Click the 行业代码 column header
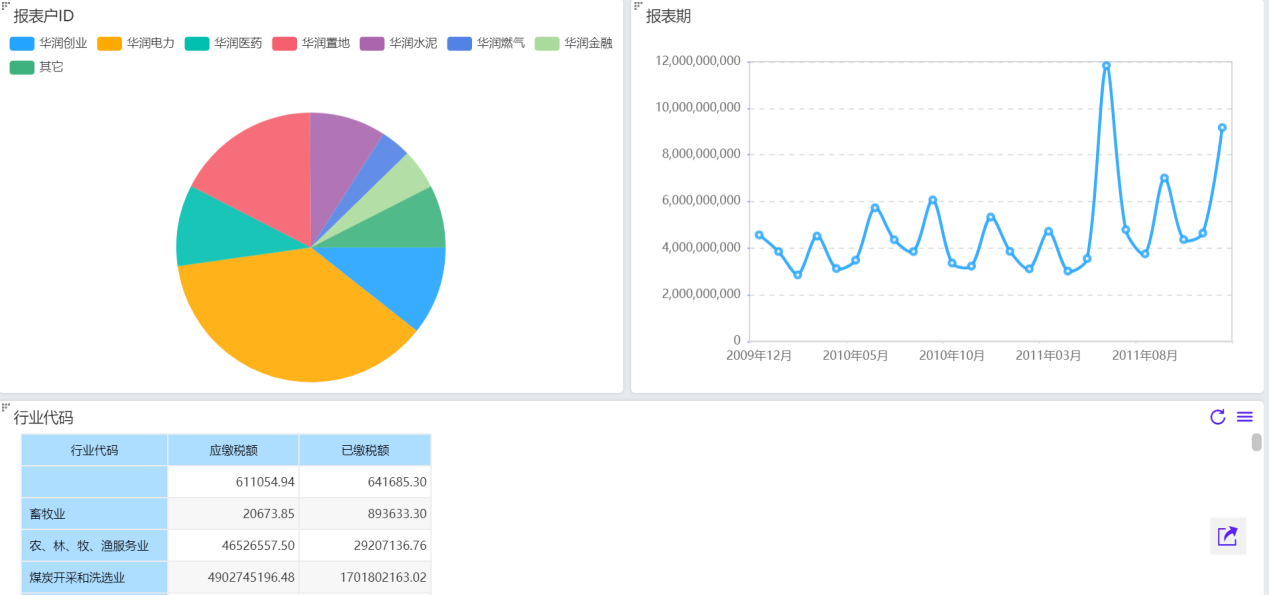This screenshot has width=1269, height=595. (95, 450)
